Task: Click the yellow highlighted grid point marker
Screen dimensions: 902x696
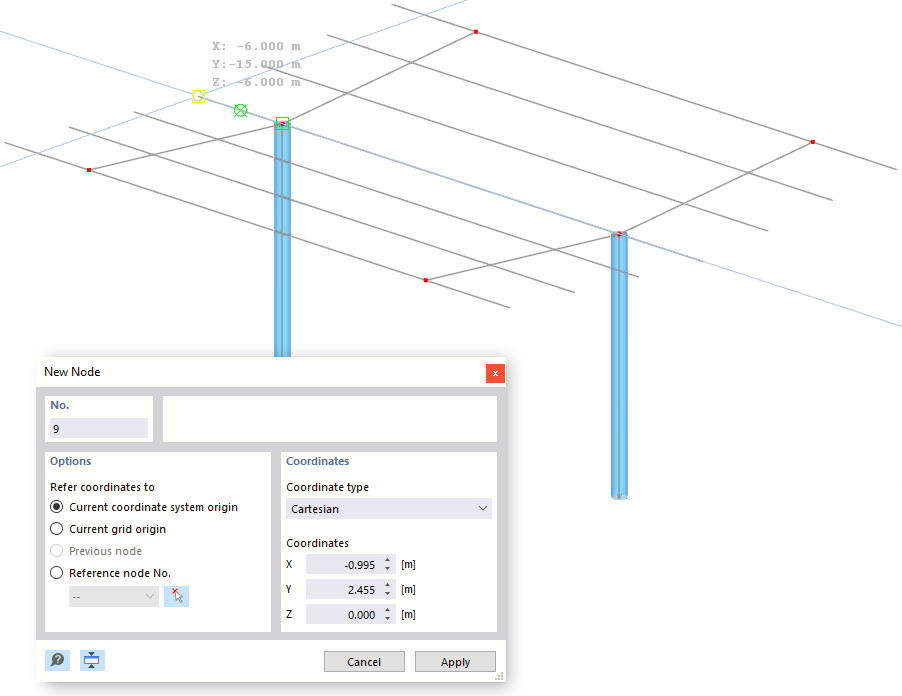Action: click(x=198, y=97)
